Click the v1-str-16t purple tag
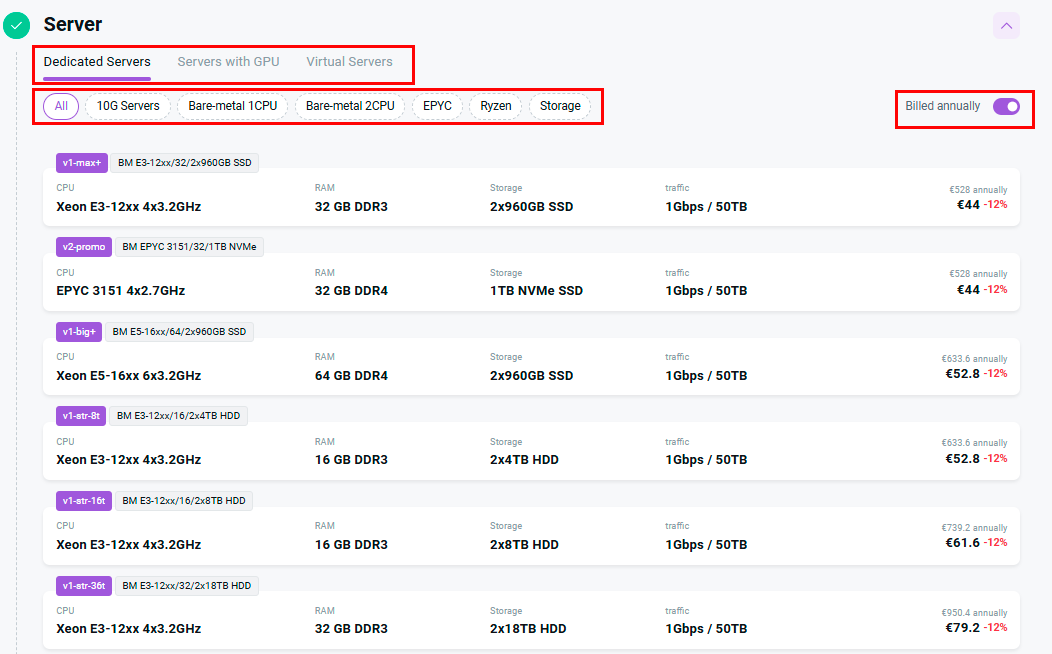The width and height of the screenshot is (1052, 654). [x=84, y=500]
